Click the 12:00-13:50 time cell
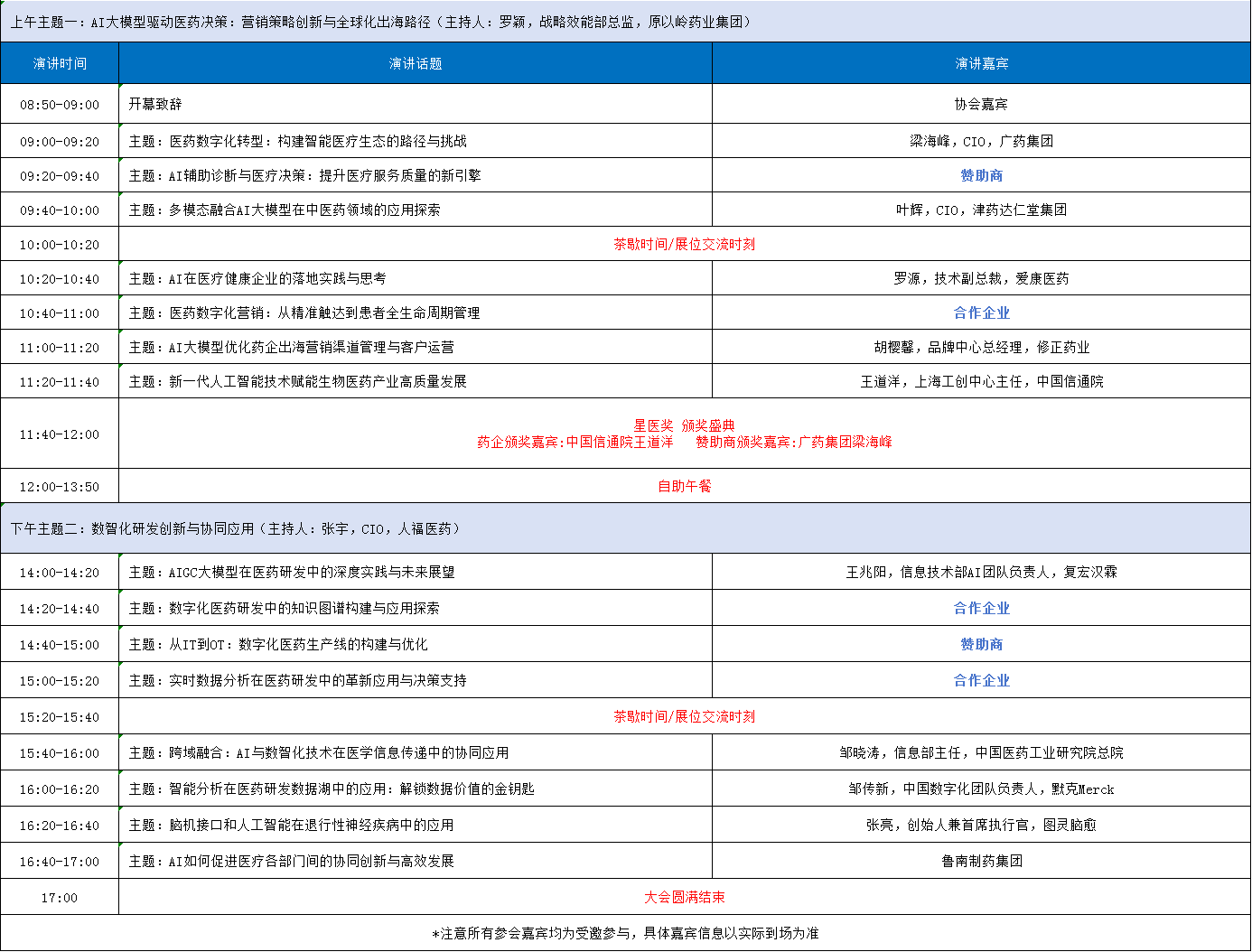The height and width of the screenshot is (952, 1252). click(x=60, y=487)
